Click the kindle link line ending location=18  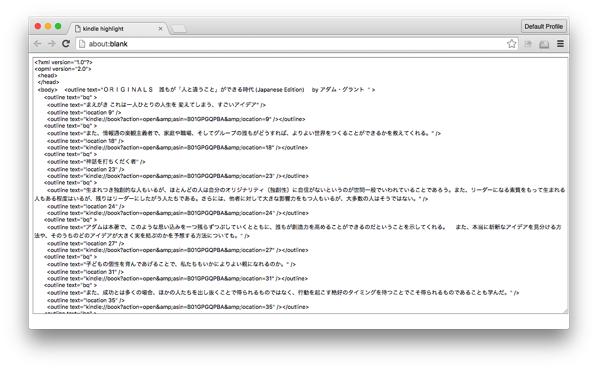click(177, 147)
